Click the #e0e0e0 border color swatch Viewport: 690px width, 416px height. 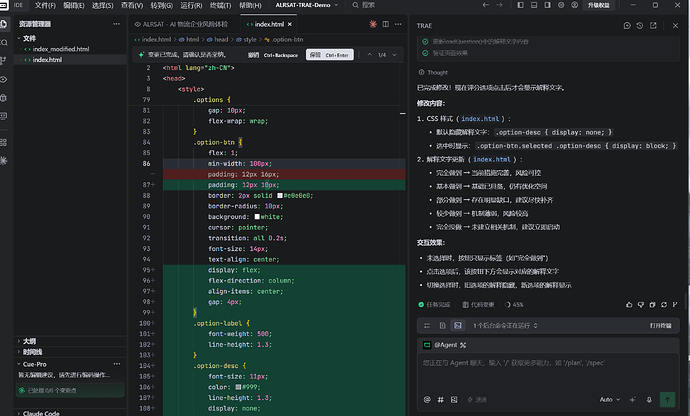click(280, 195)
